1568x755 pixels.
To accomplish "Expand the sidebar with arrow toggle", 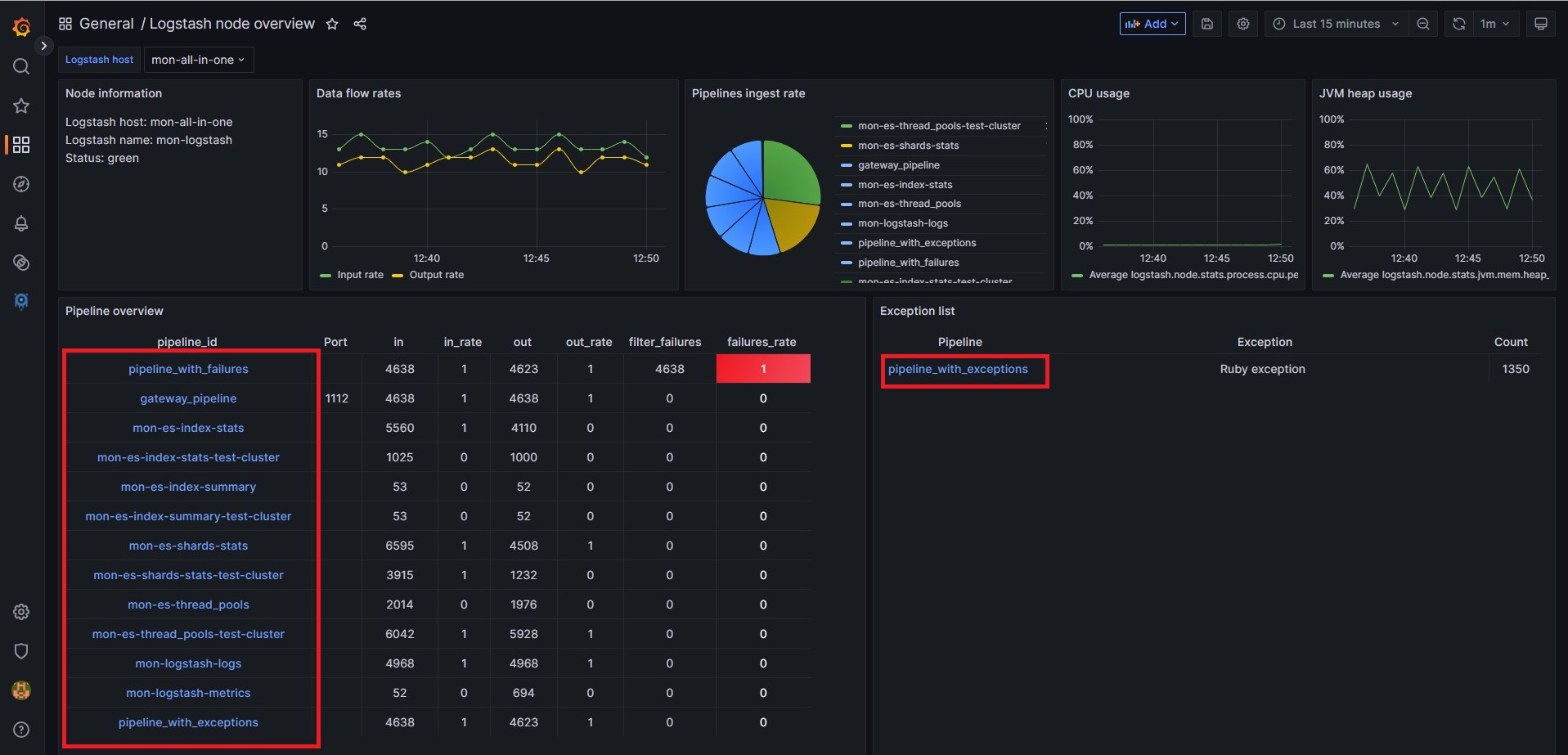I will [44, 46].
